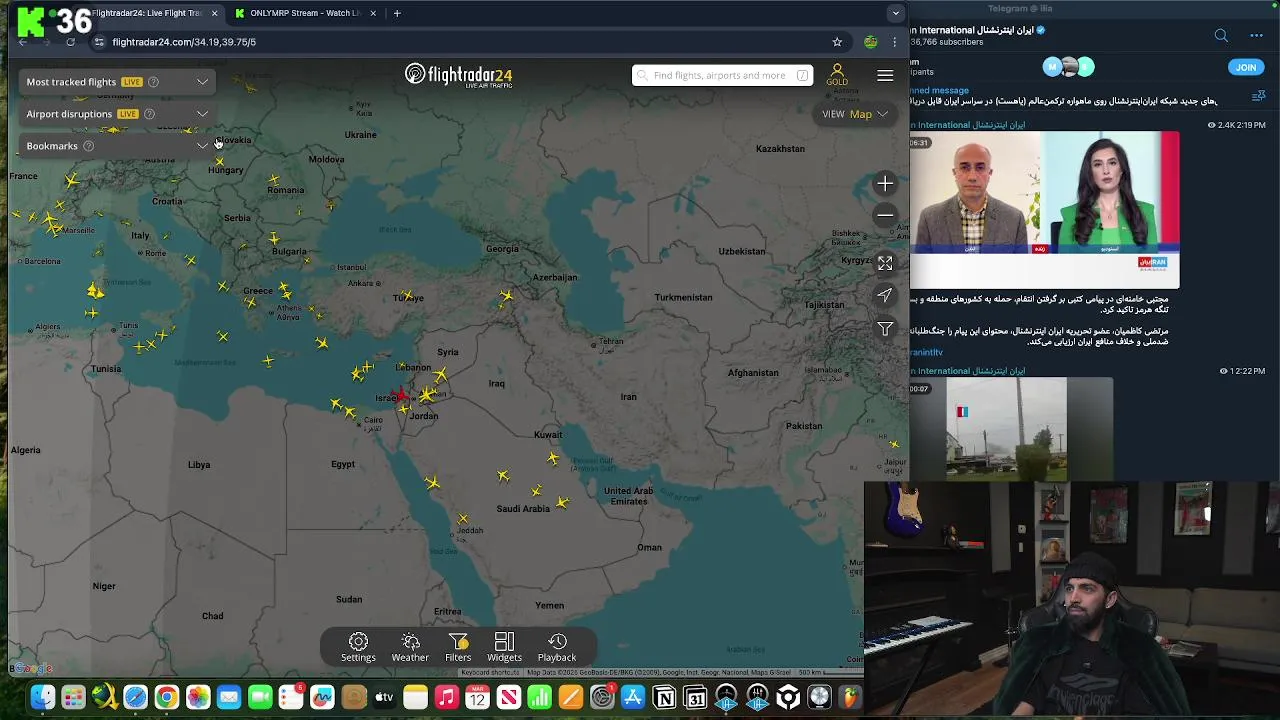Center the map on my location arrow
This screenshot has height=720, width=1280.
tap(885, 295)
